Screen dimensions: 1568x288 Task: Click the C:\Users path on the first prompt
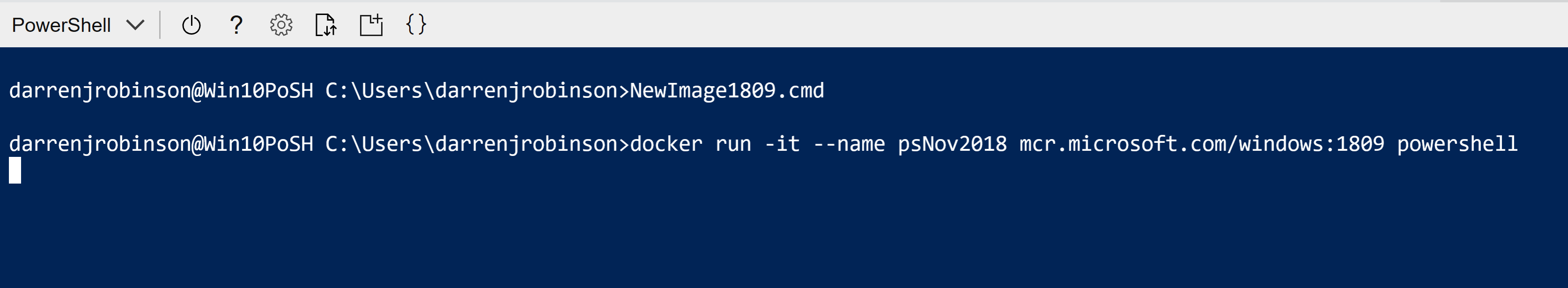tap(374, 91)
